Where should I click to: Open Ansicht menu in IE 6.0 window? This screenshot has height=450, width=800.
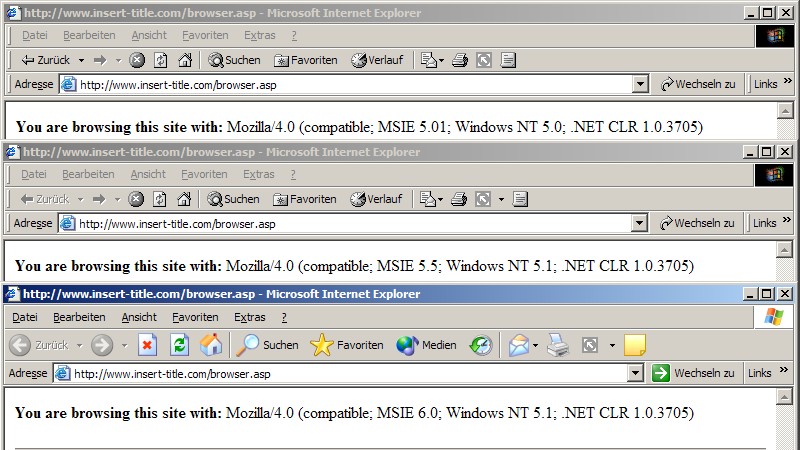coord(139,317)
